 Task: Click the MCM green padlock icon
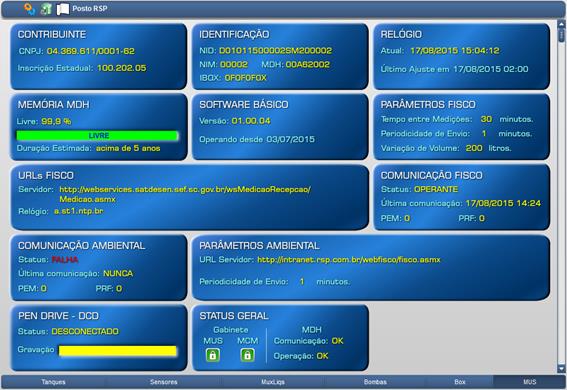(x=247, y=355)
